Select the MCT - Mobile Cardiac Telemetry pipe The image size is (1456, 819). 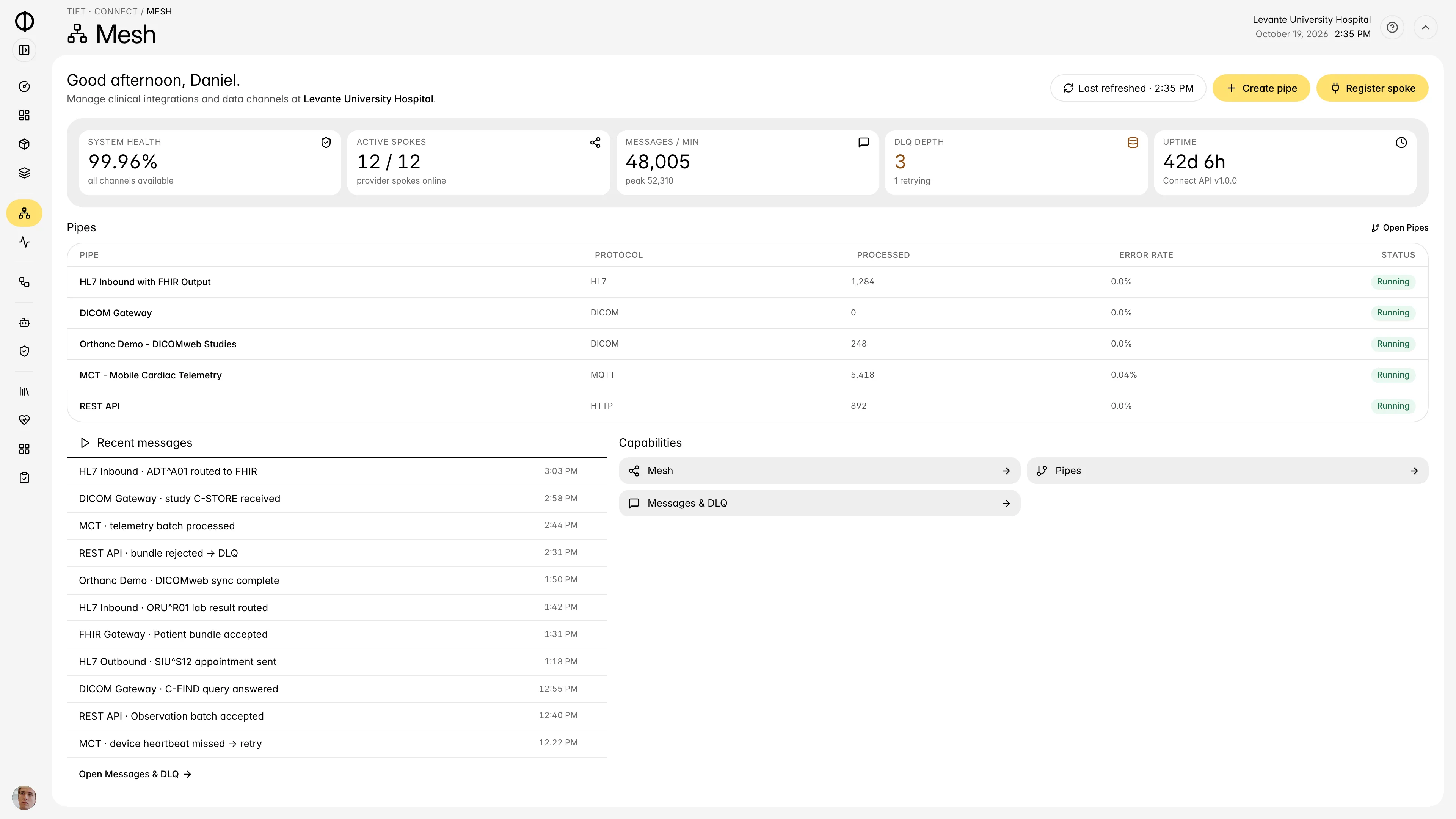click(x=747, y=375)
